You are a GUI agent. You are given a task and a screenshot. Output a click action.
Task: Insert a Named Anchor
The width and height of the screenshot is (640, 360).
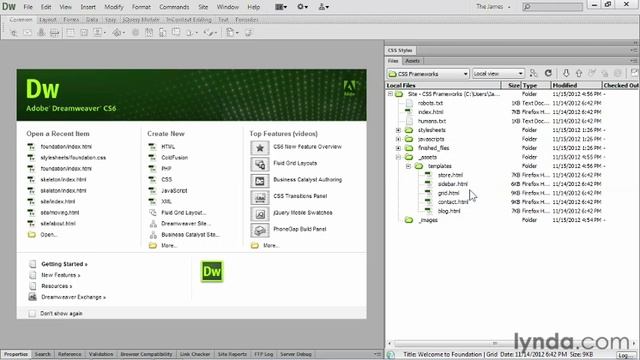[41, 33]
